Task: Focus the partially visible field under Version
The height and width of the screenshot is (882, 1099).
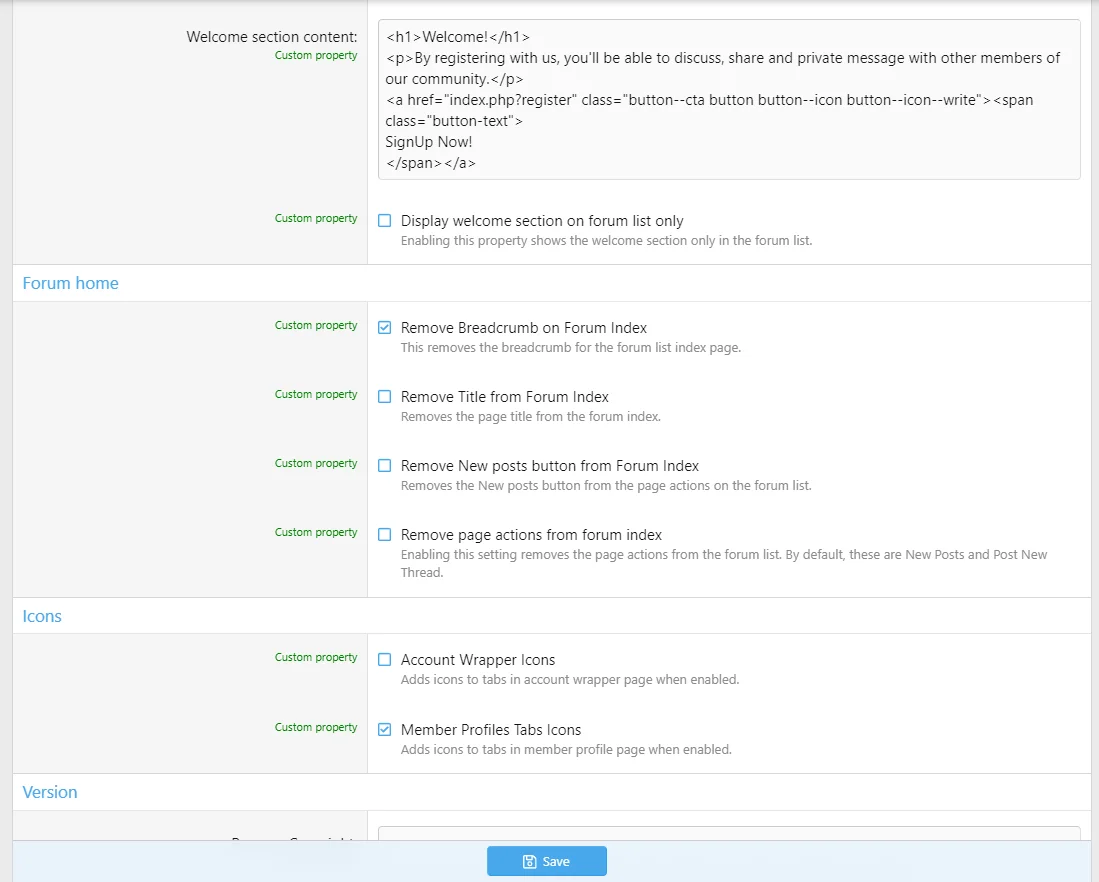Action: pos(728,833)
